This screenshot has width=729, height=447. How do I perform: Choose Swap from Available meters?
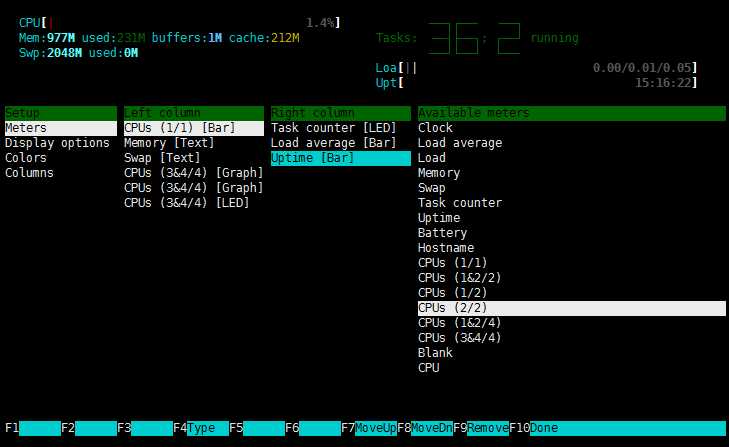click(431, 188)
